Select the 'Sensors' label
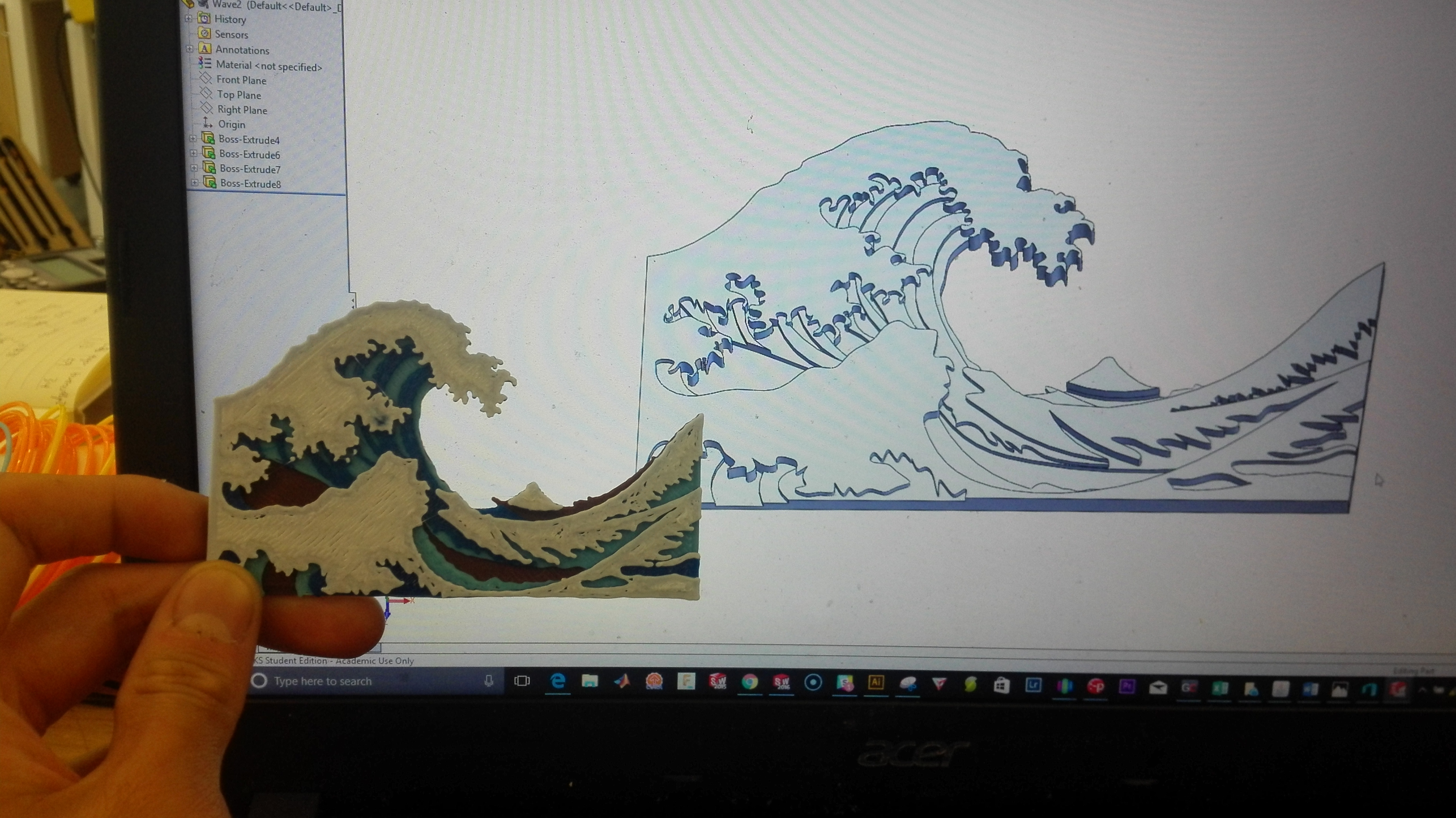Image resolution: width=1456 pixels, height=818 pixels. (231, 34)
